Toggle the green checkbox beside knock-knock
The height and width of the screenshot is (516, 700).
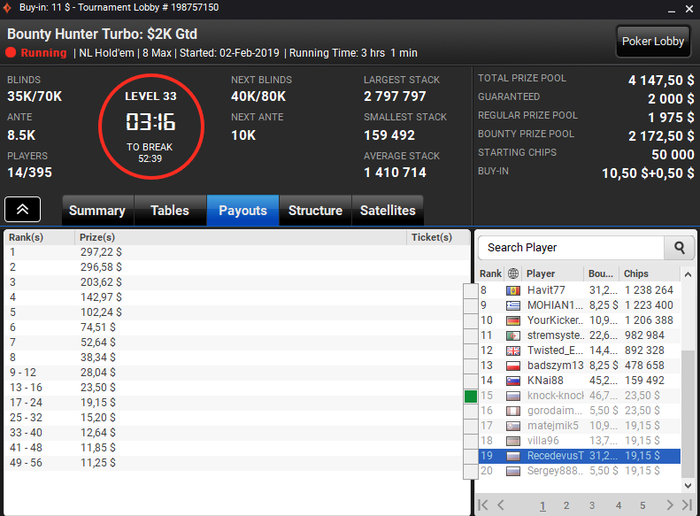click(x=471, y=396)
